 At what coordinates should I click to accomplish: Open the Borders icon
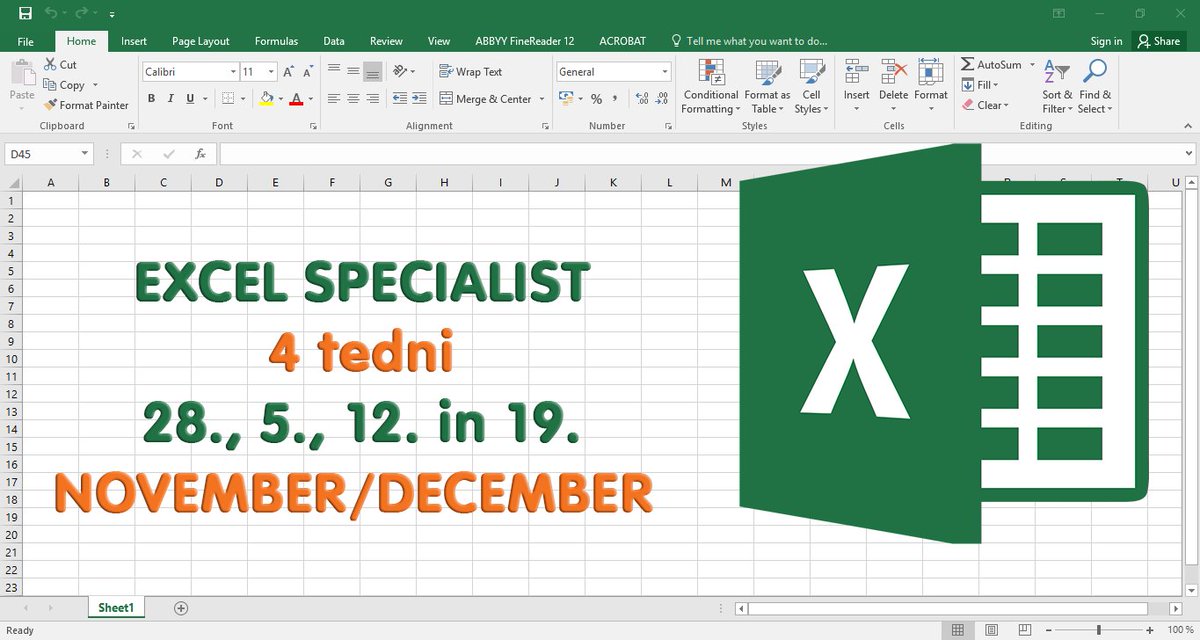coord(228,99)
